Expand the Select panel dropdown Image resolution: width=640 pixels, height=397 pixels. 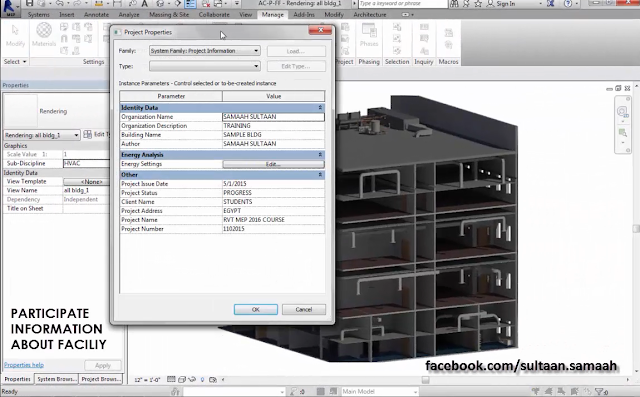click(15, 62)
